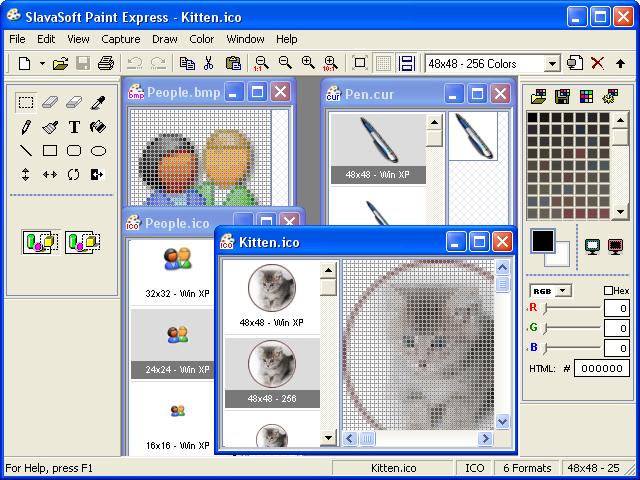Click the black foreground color swatch
Screen dimensions: 640x480
(543, 241)
